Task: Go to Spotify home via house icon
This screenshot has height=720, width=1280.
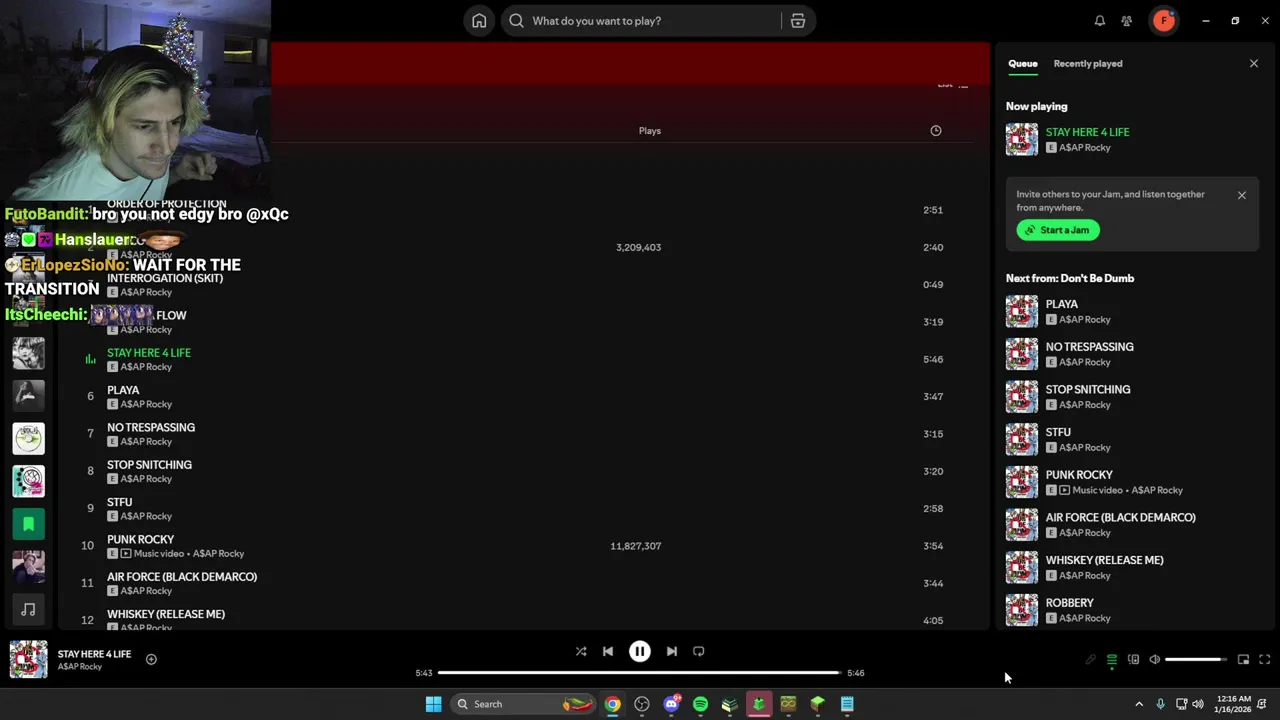Action: pyautogui.click(x=479, y=21)
